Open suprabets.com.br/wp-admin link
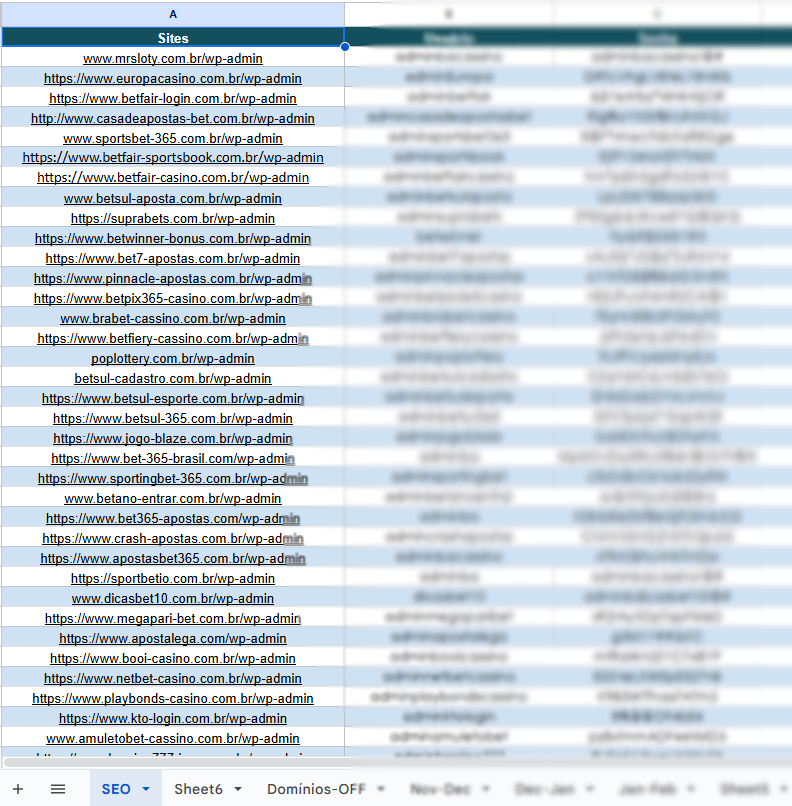Viewport: 792px width, 806px height. pyautogui.click(x=173, y=219)
